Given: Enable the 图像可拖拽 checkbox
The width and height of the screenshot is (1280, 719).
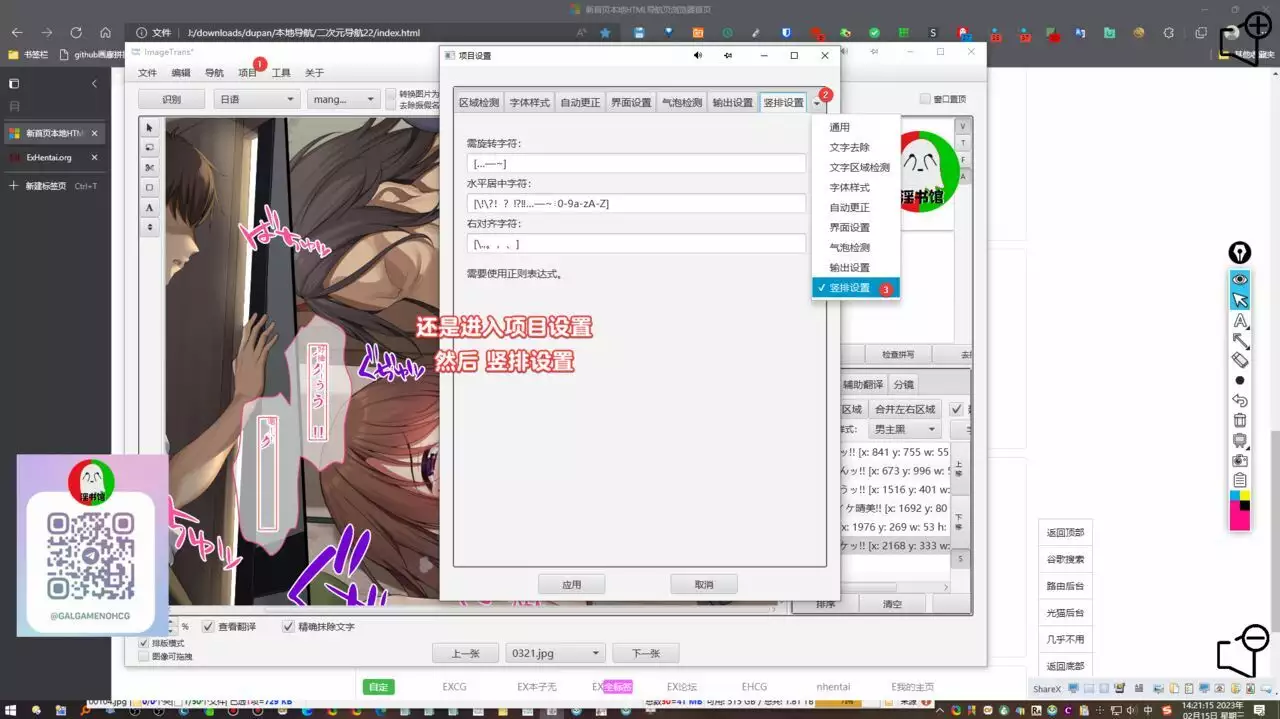Looking at the screenshot, I should [144, 657].
